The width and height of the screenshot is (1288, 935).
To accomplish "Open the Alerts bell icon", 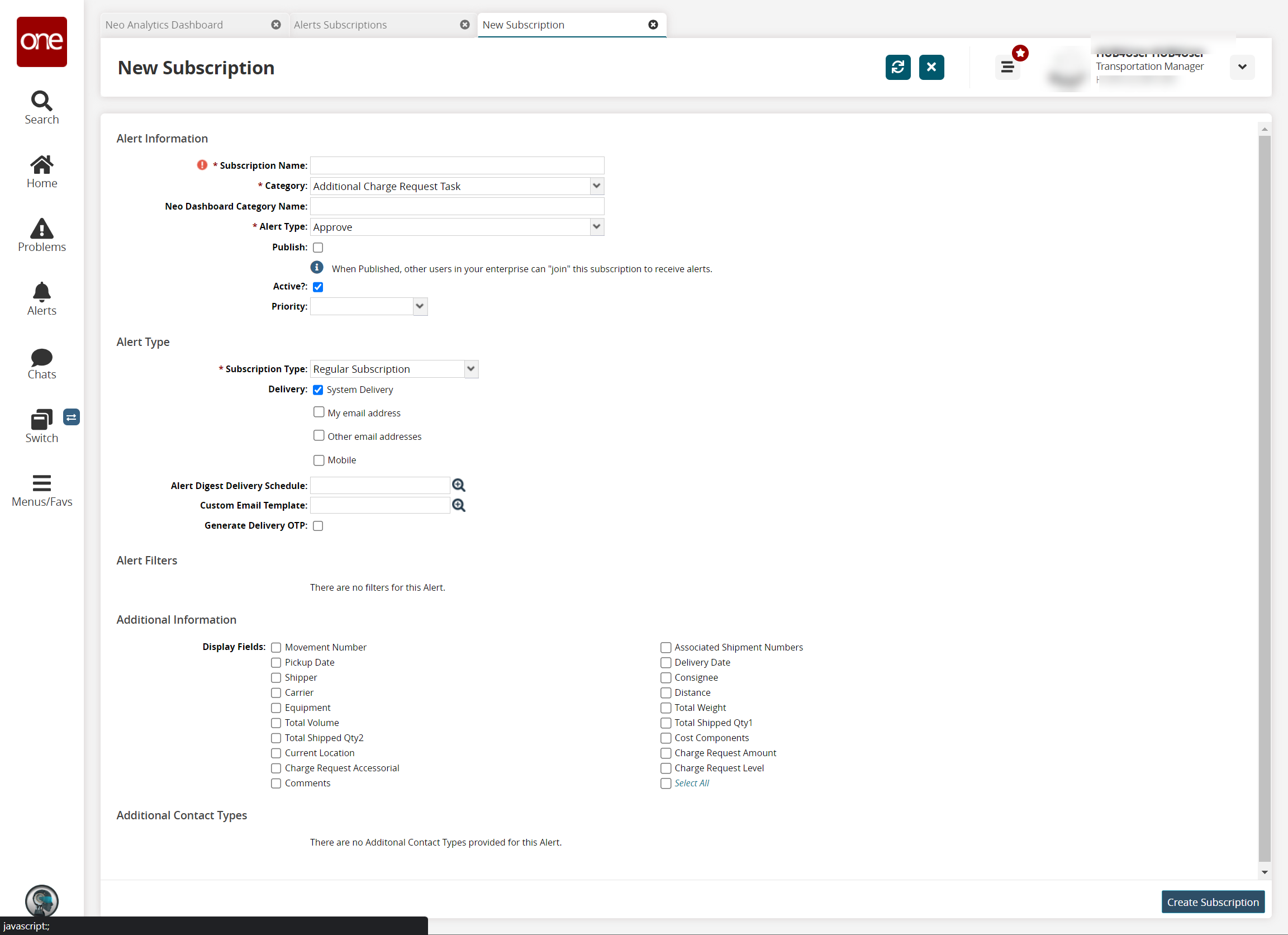I will (41, 298).
